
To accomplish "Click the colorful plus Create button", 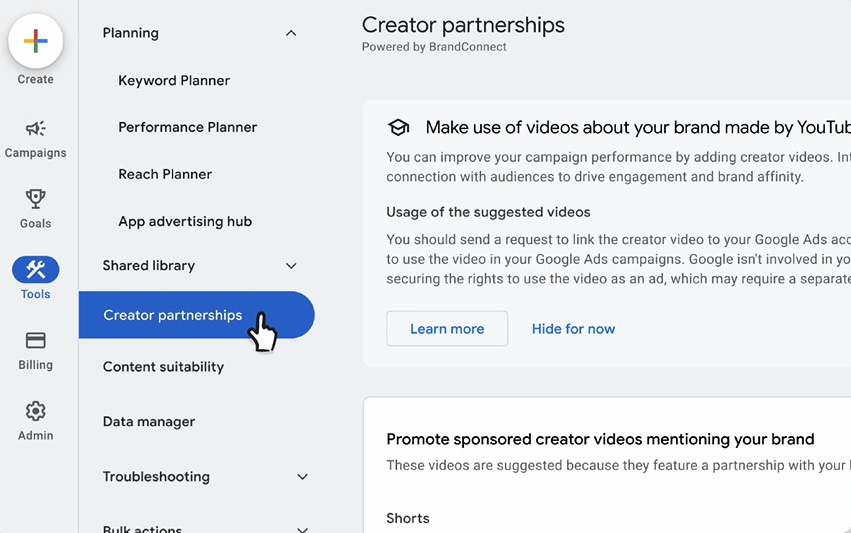I will click(35, 41).
